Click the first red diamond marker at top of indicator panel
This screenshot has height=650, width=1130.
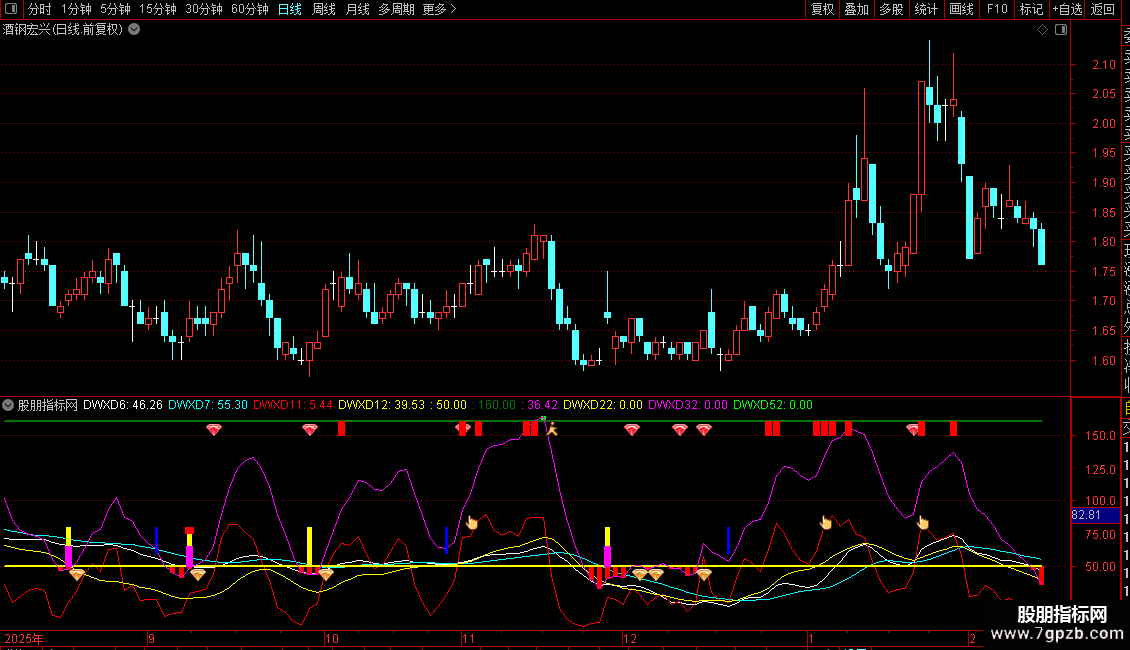coord(214,430)
